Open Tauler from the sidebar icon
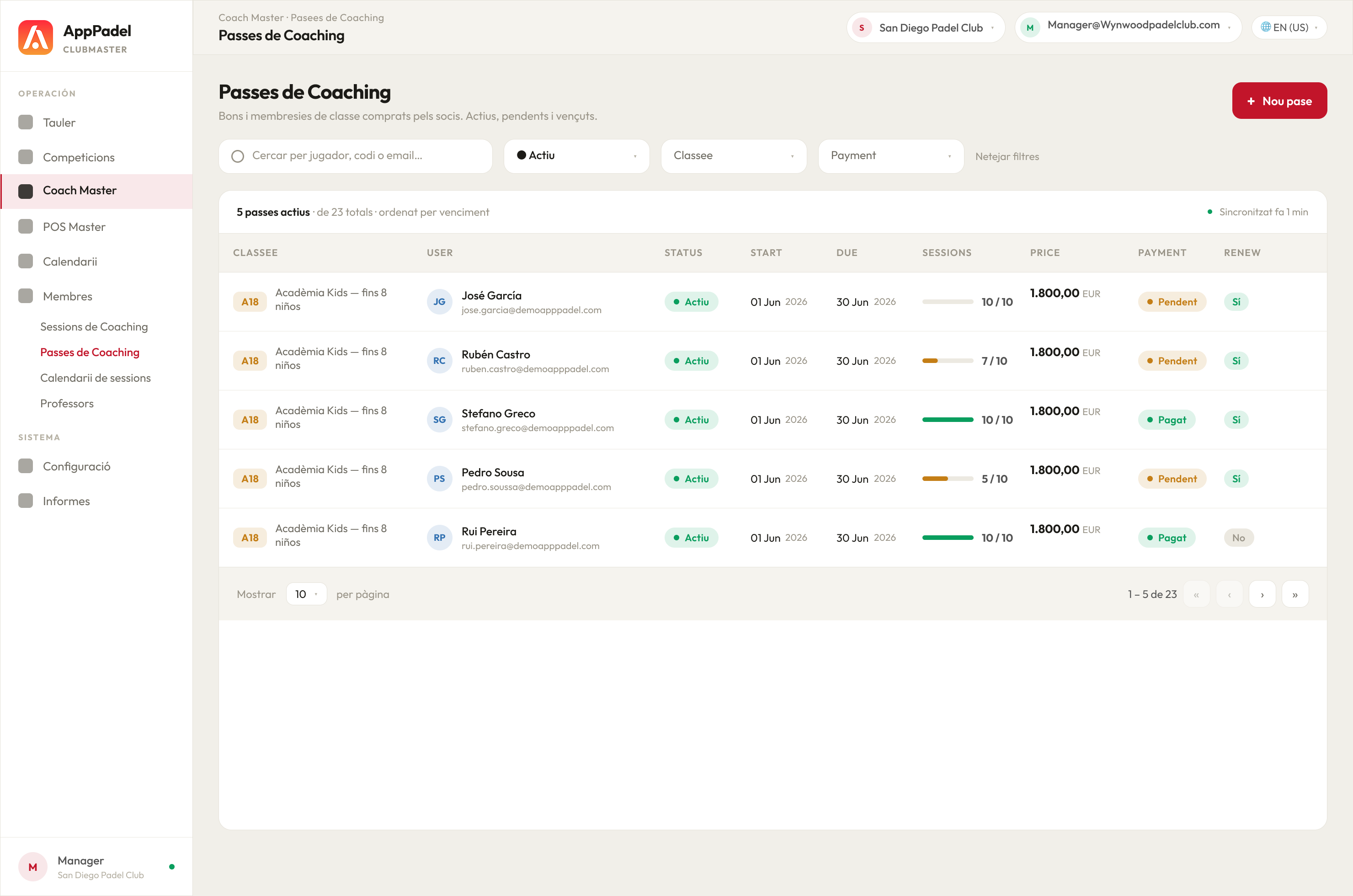This screenshot has width=1353, height=896. coord(25,123)
